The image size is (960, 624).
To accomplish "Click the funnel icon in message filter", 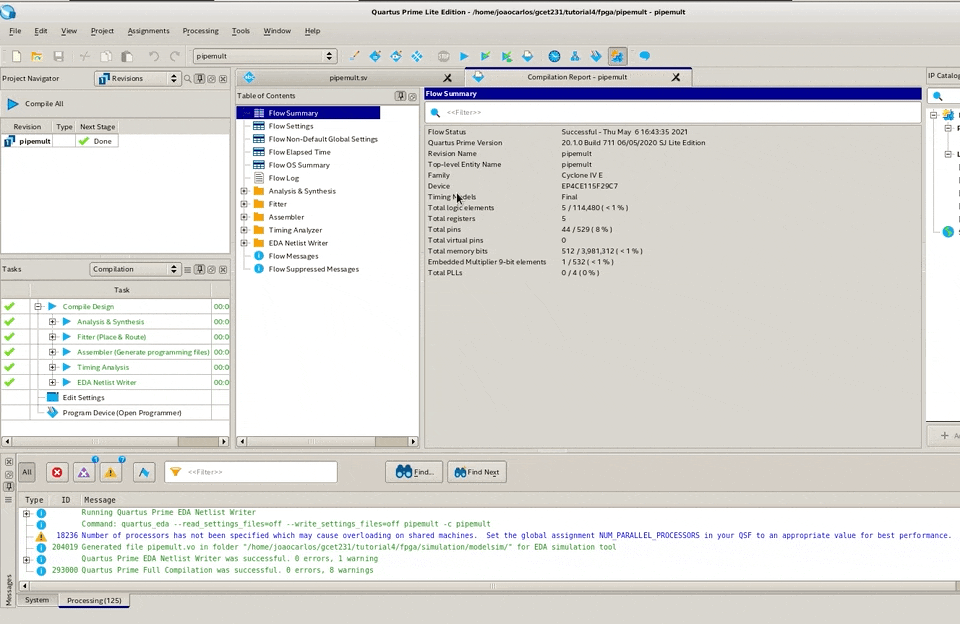I will 176,472.
